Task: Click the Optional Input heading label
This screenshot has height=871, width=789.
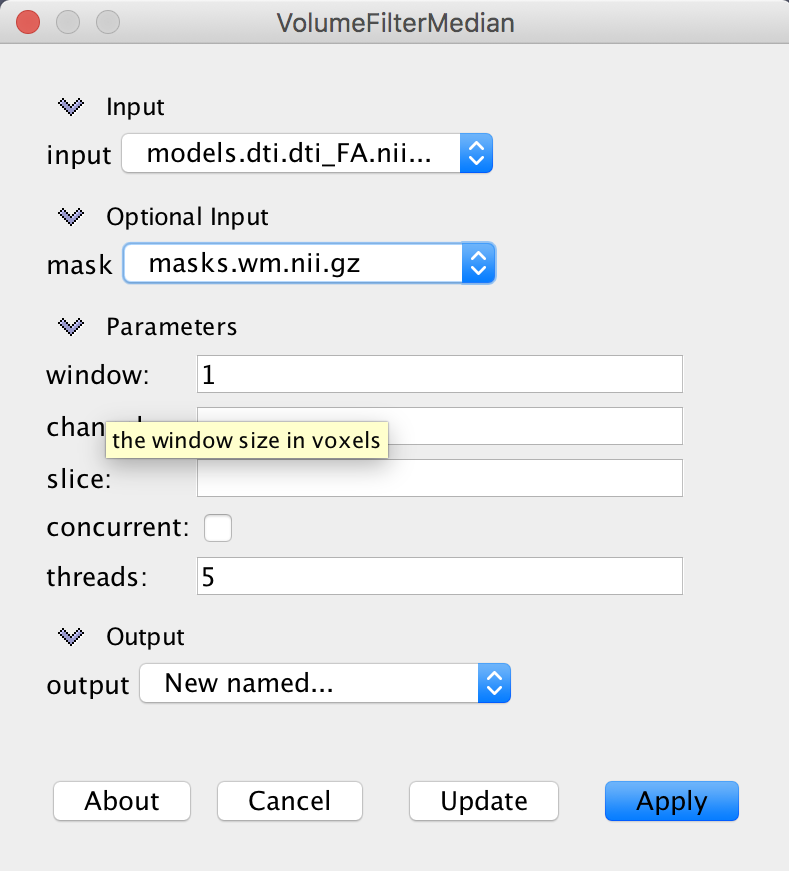Action: [x=187, y=216]
